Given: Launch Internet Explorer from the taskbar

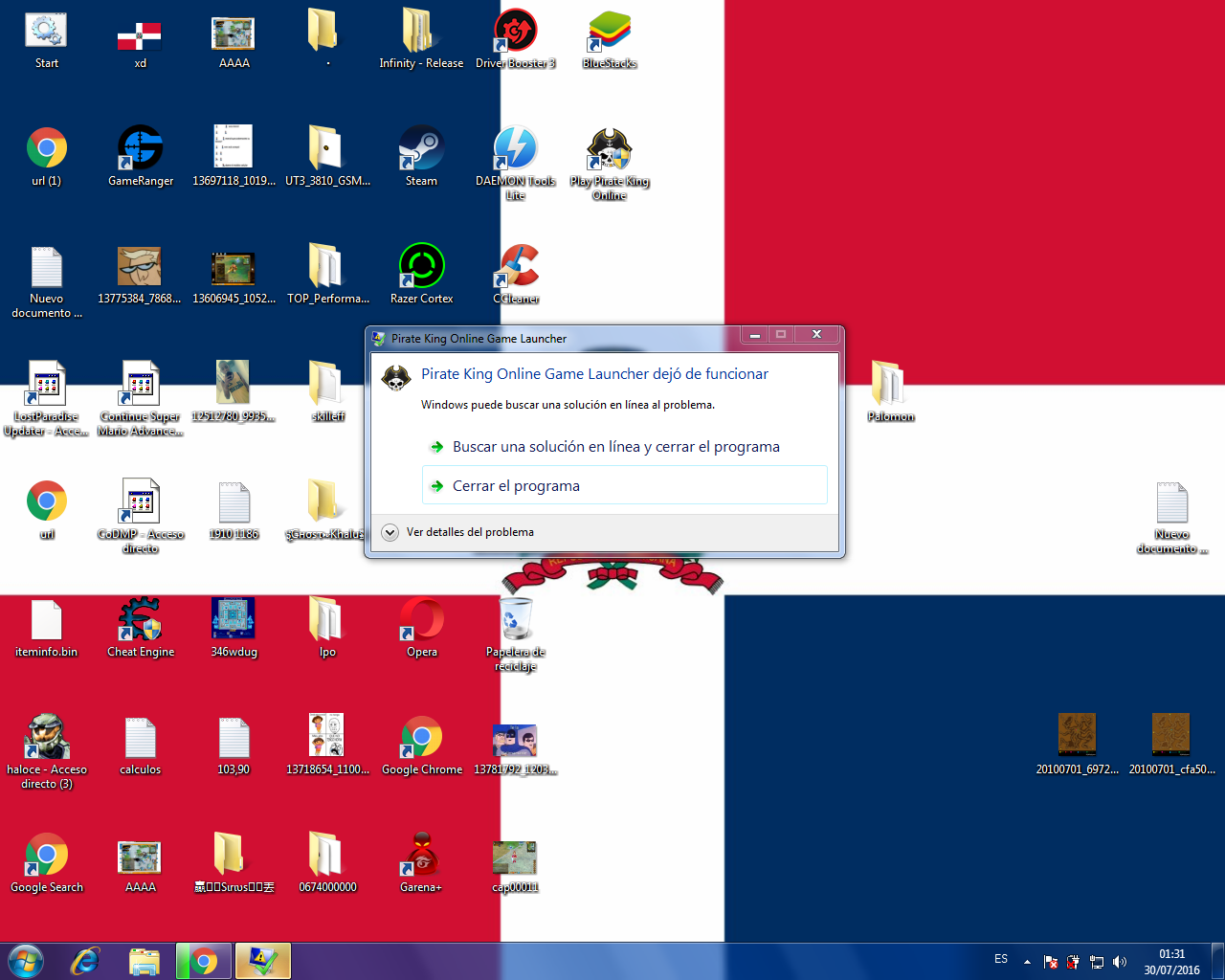Looking at the screenshot, I should [85, 961].
